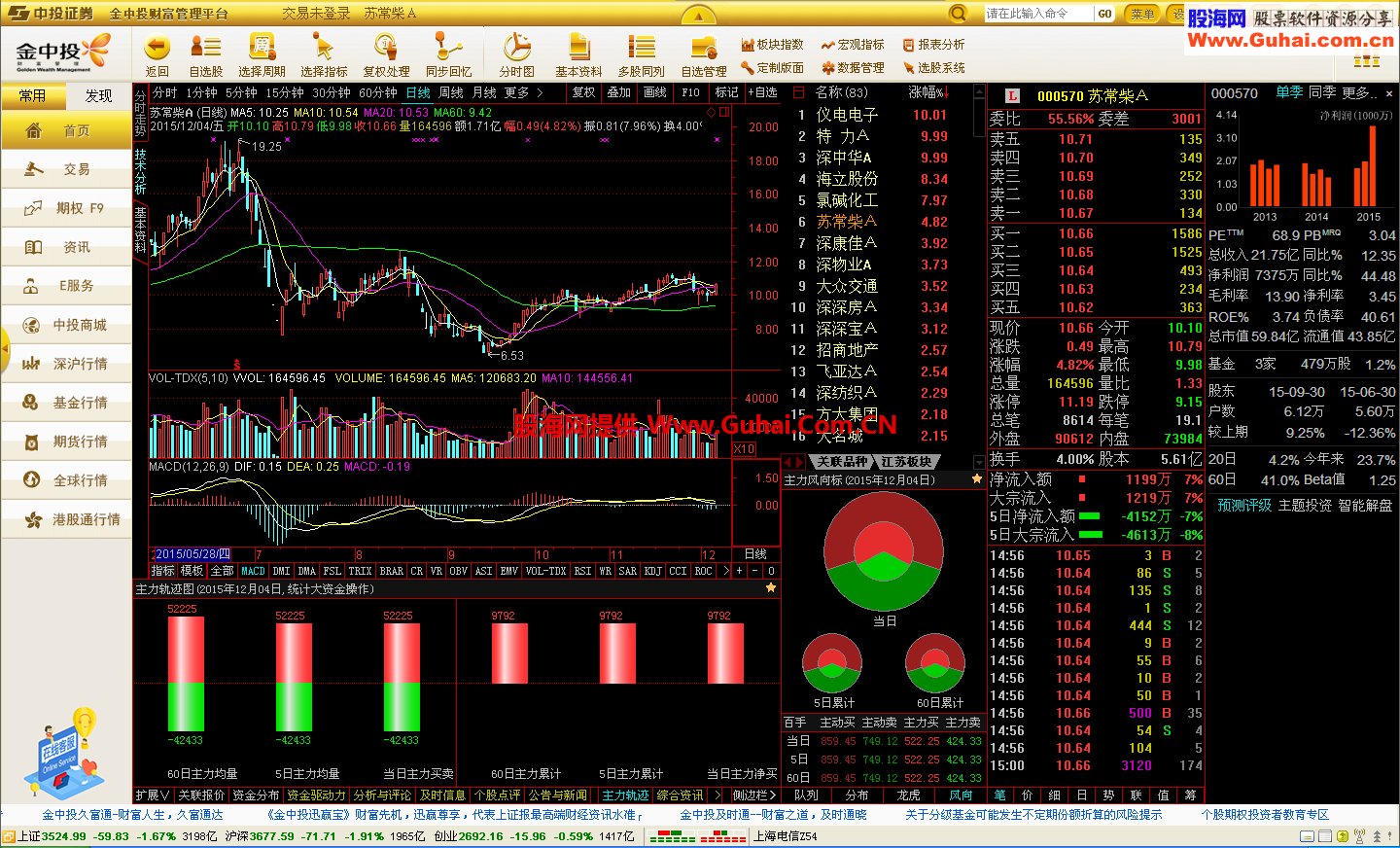Open 期货行情 futures quotes in sidebar
This screenshot has height=848, width=1400.
(x=66, y=442)
